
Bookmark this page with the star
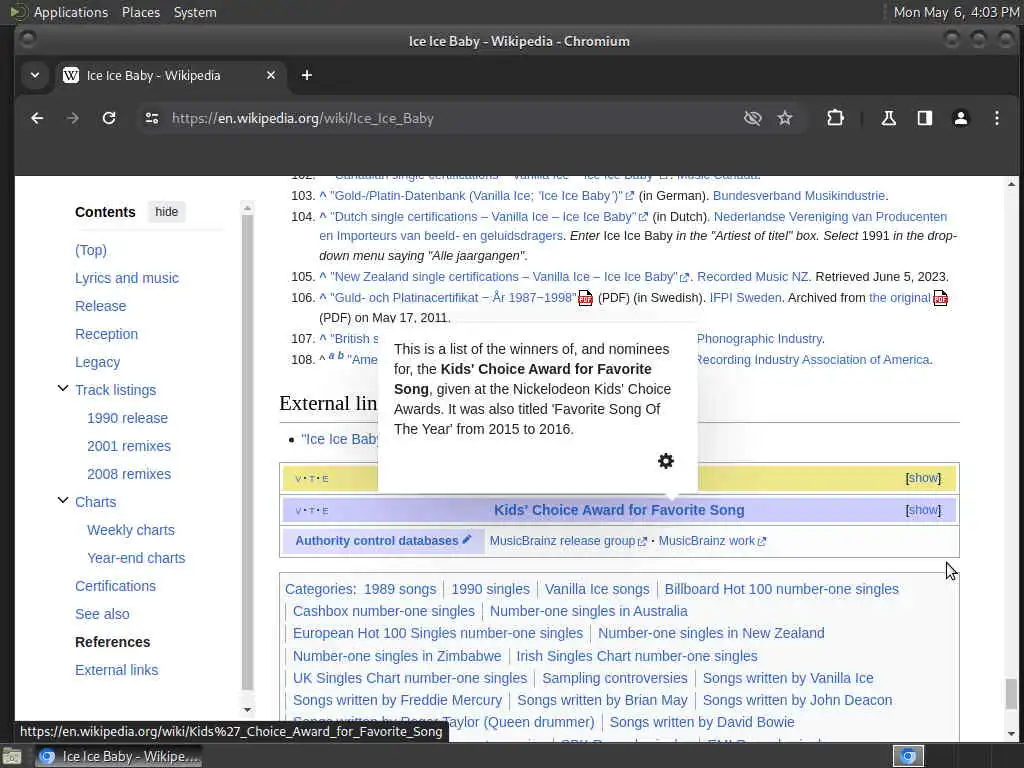coord(785,118)
